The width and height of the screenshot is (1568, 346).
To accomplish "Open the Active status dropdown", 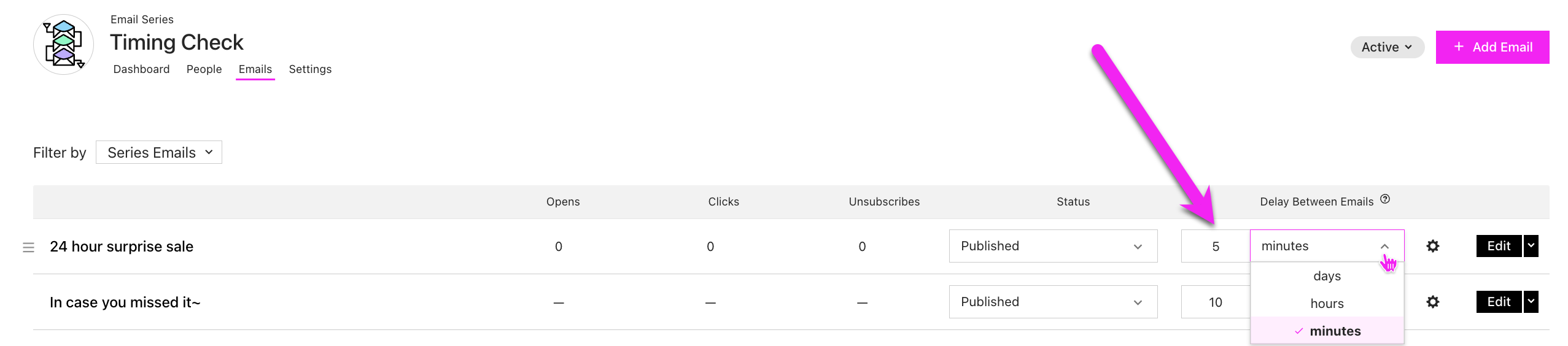I will [1387, 47].
